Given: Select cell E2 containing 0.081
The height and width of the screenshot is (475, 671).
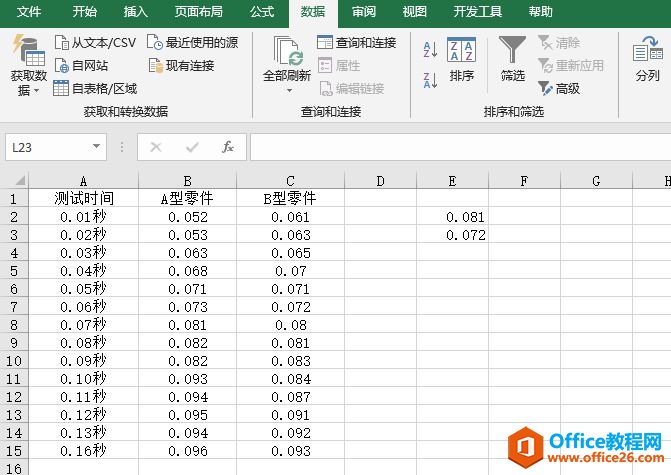Looking at the screenshot, I should click(452, 217).
